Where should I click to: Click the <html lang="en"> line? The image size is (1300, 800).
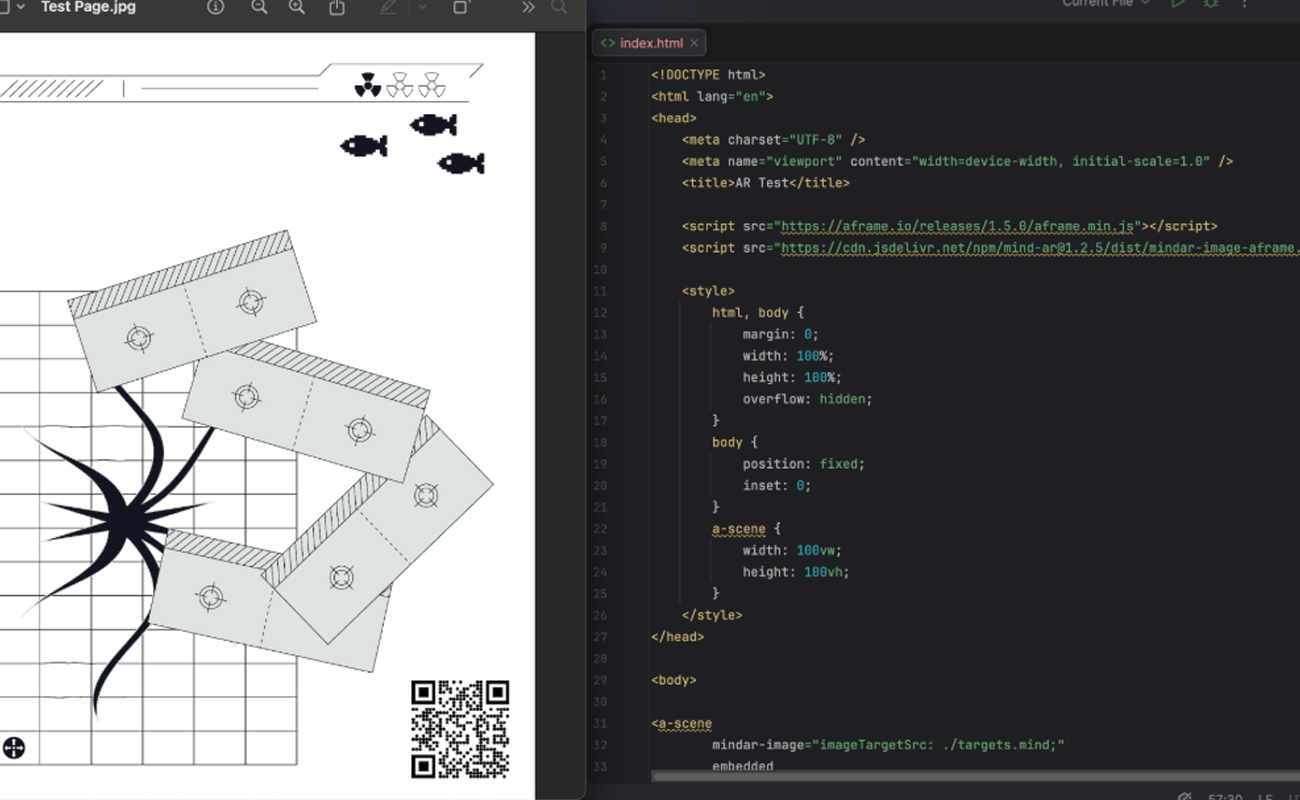click(712, 97)
